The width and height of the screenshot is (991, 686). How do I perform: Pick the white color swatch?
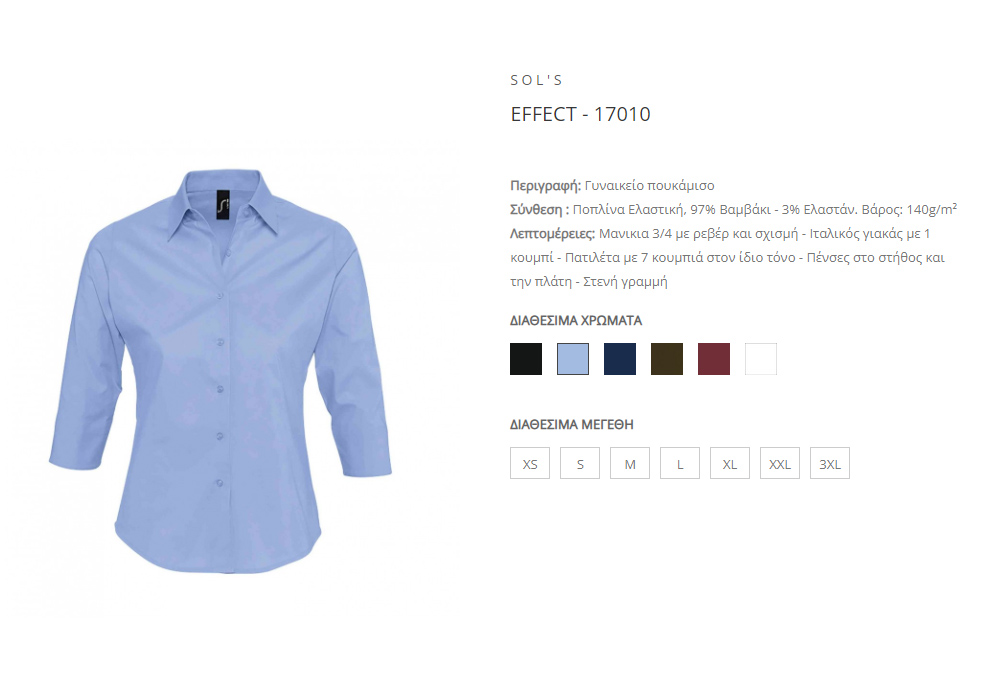point(761,359)
